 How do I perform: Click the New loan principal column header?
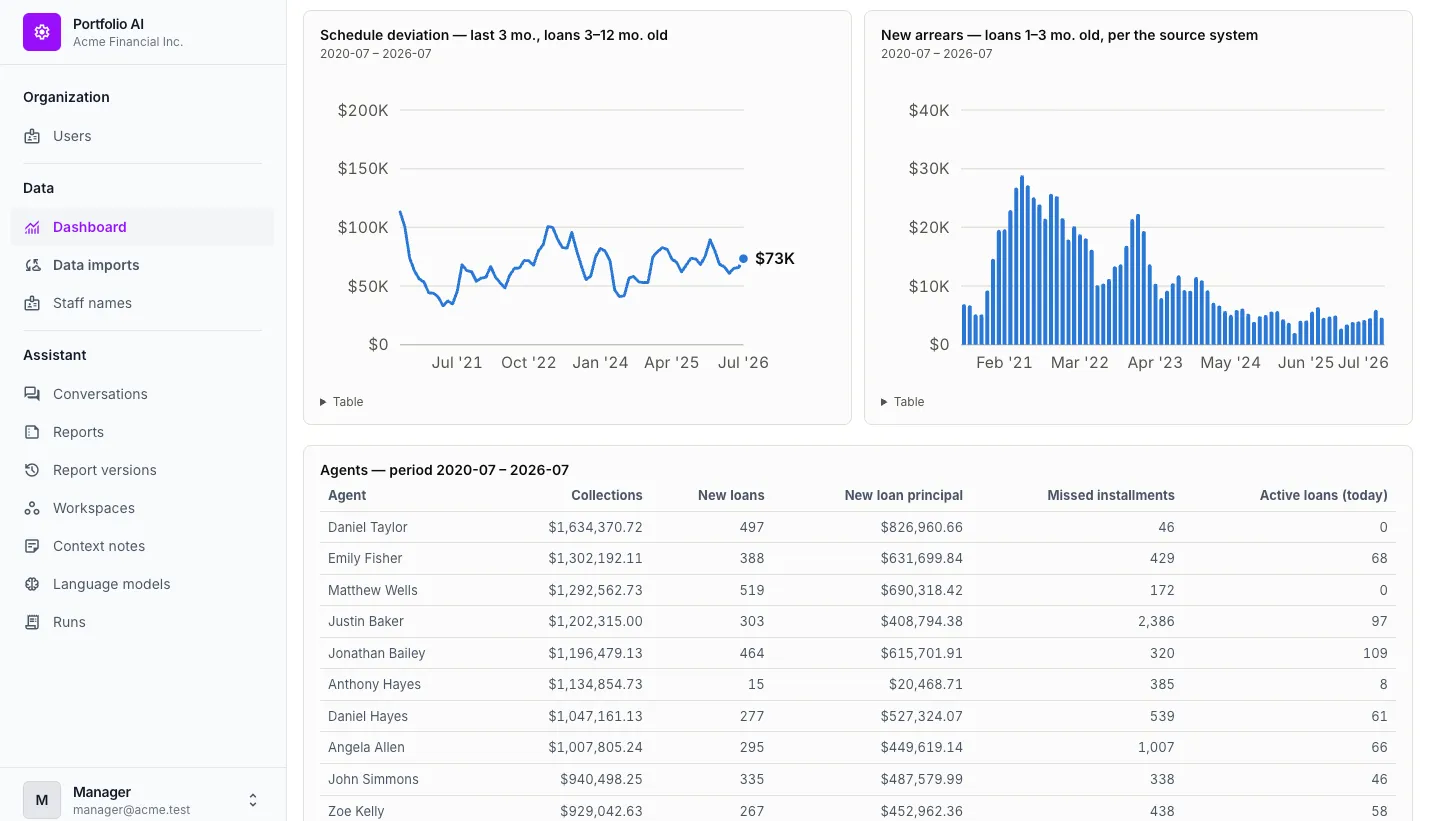click(x=904, y=495)
